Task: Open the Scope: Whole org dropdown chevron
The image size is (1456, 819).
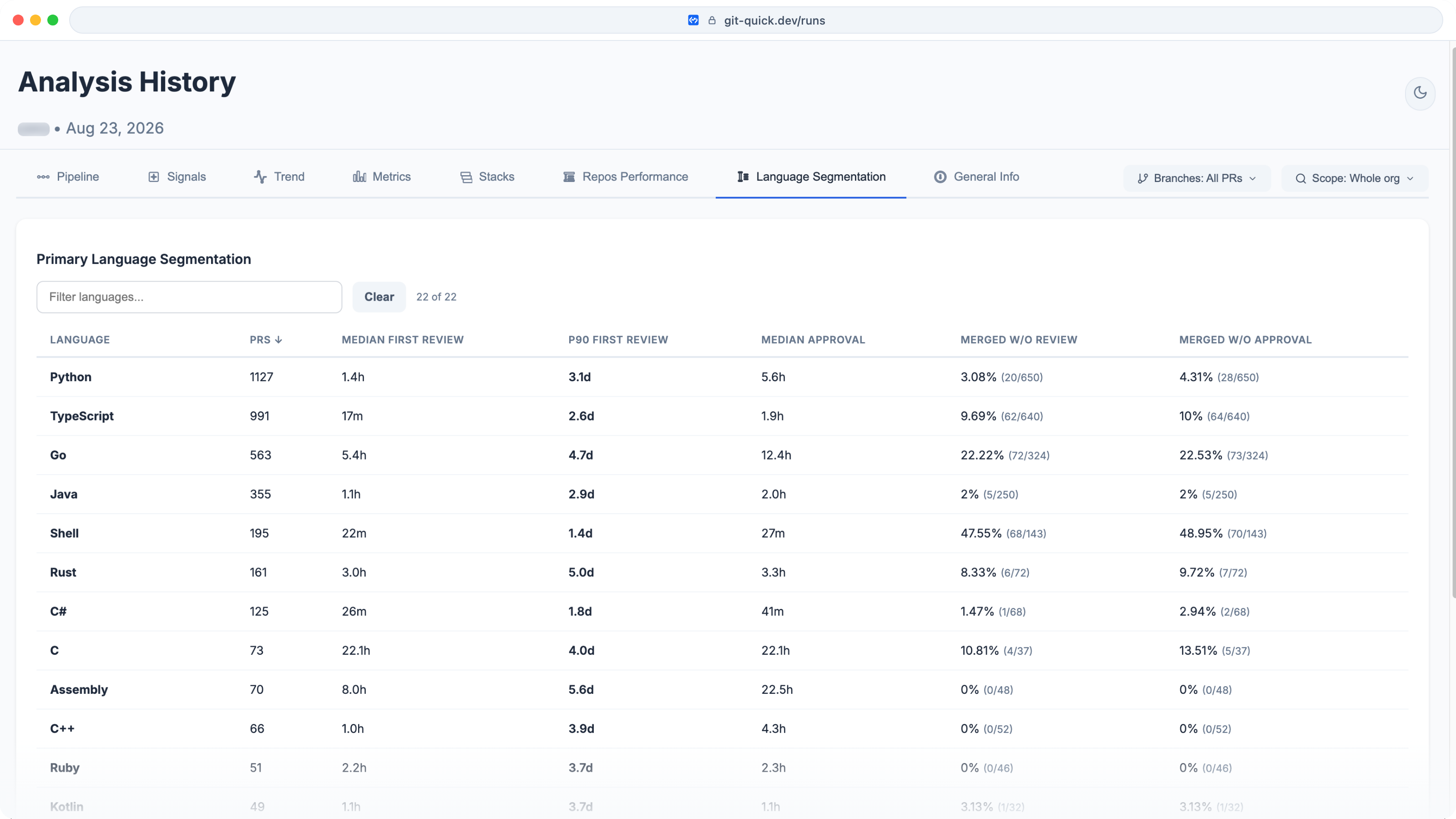Action: (1410, 179)
